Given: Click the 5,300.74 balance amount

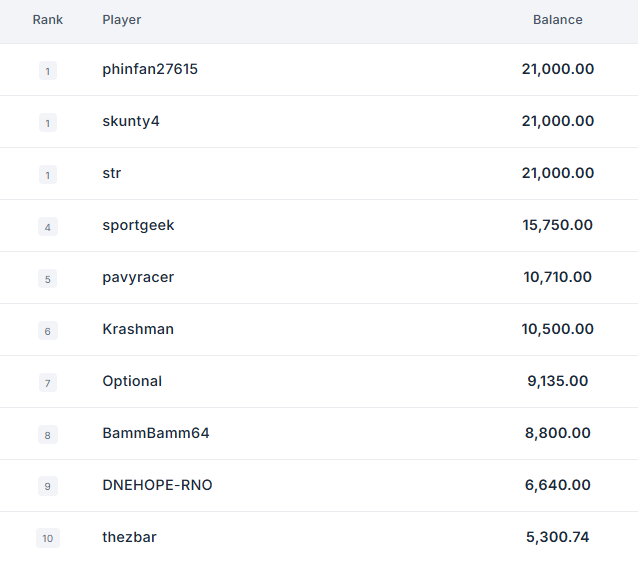Looking at the screenshot, I should coord(557,537).
